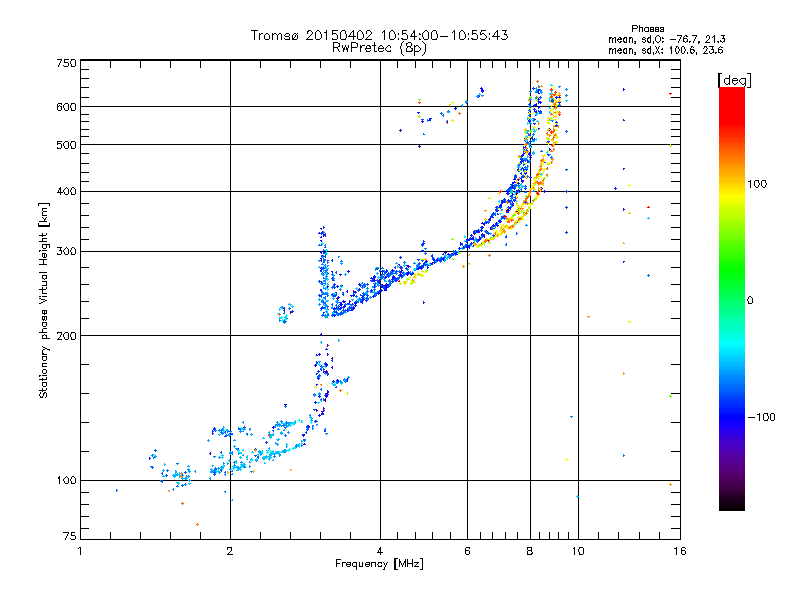Screen dimensions: 800x600
Task: Click the y-axis tick label '100'
Action: tap(66, 481)
